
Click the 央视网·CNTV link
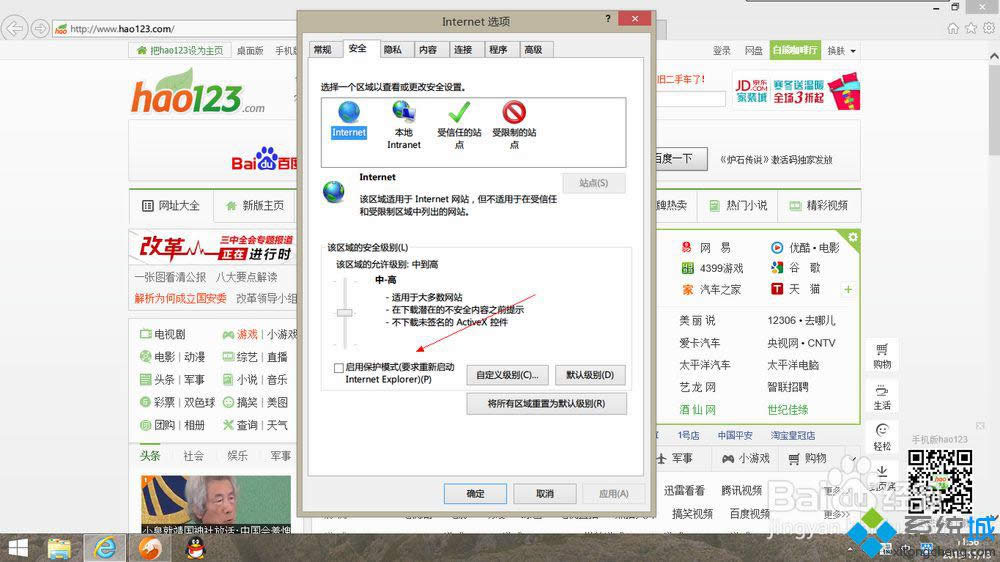(x=801, y=343)
